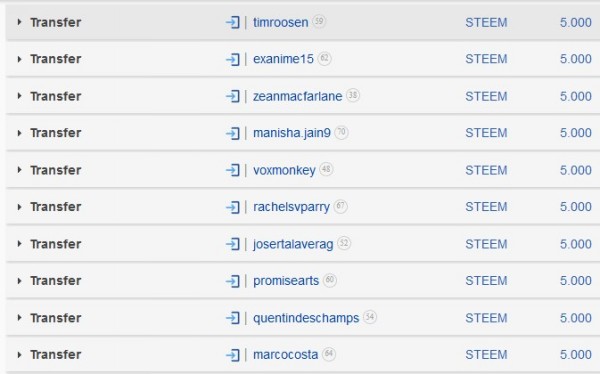This screenshot has height=374, width=600.
Task: Click the incoming-transfer icon beside timroosen
Action: (233, 23)
